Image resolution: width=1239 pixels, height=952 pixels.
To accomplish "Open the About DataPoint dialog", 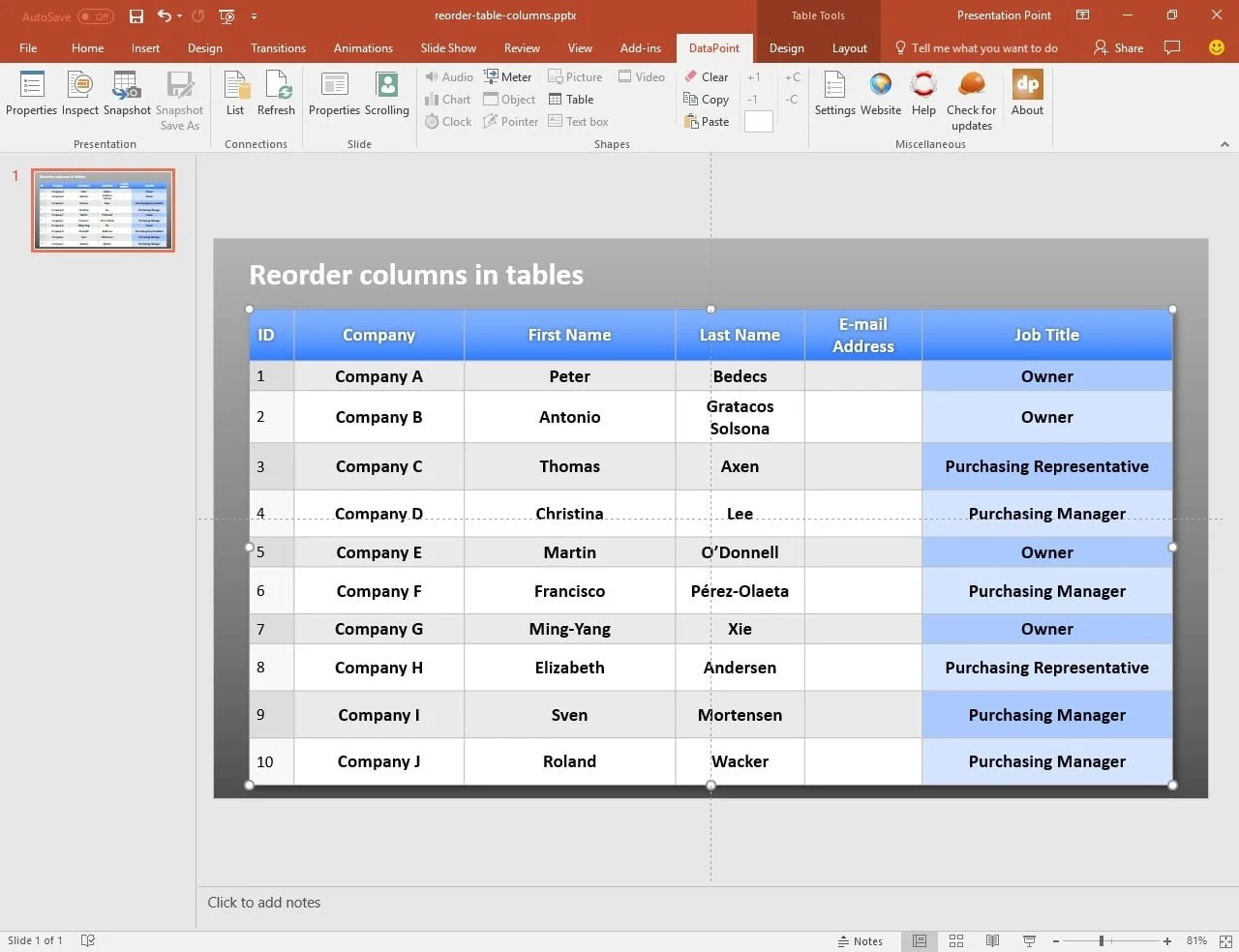I will pyautogui.click(x=1026, y=94).
